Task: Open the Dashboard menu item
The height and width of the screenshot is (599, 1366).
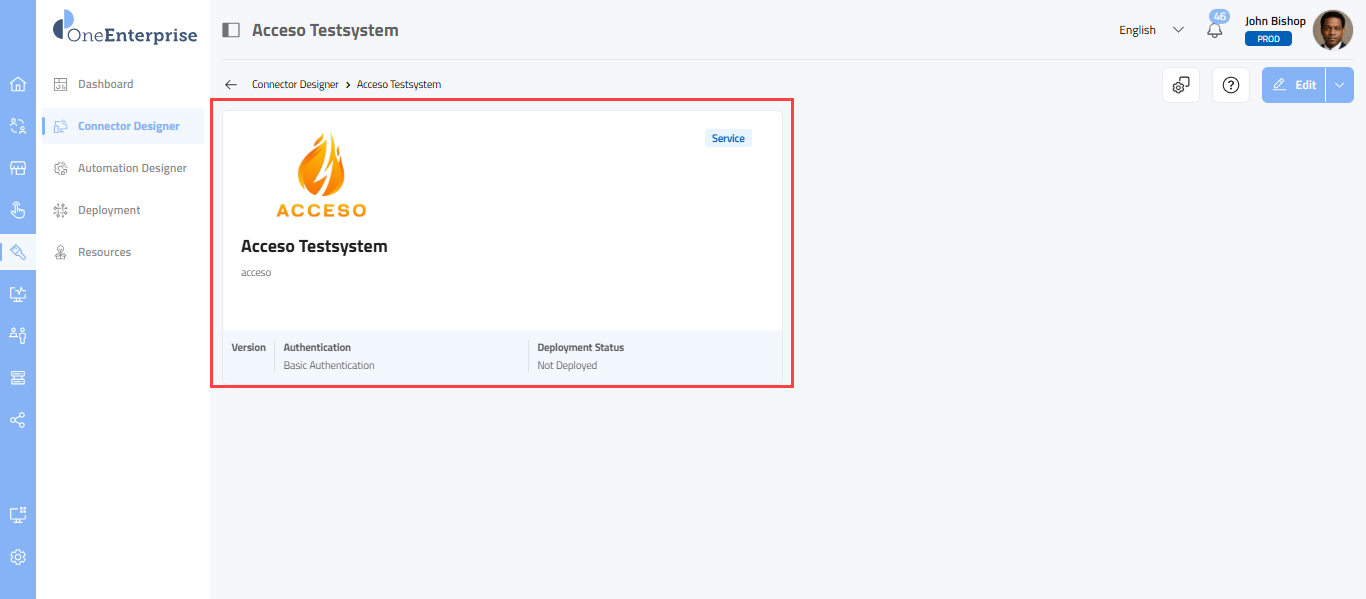Action: pyautogui.click(x=105, y=84)
